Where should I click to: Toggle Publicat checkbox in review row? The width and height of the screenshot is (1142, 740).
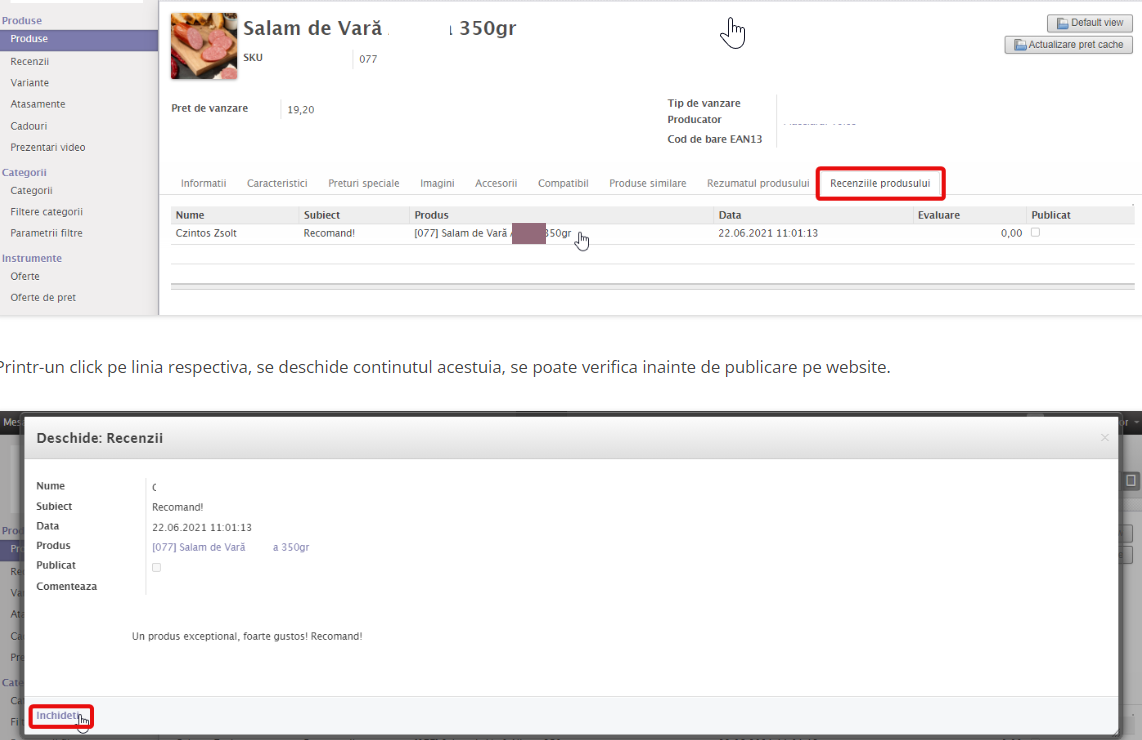[1035, 232]
